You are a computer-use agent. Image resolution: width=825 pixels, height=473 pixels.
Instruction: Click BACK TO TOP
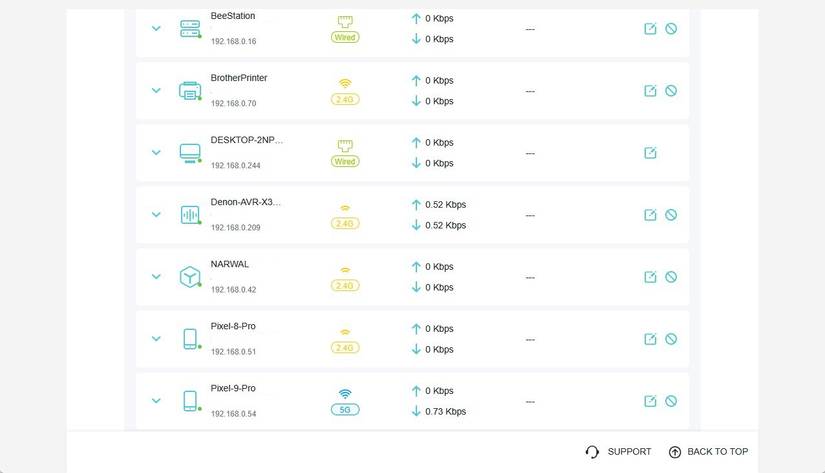[708, 452]
